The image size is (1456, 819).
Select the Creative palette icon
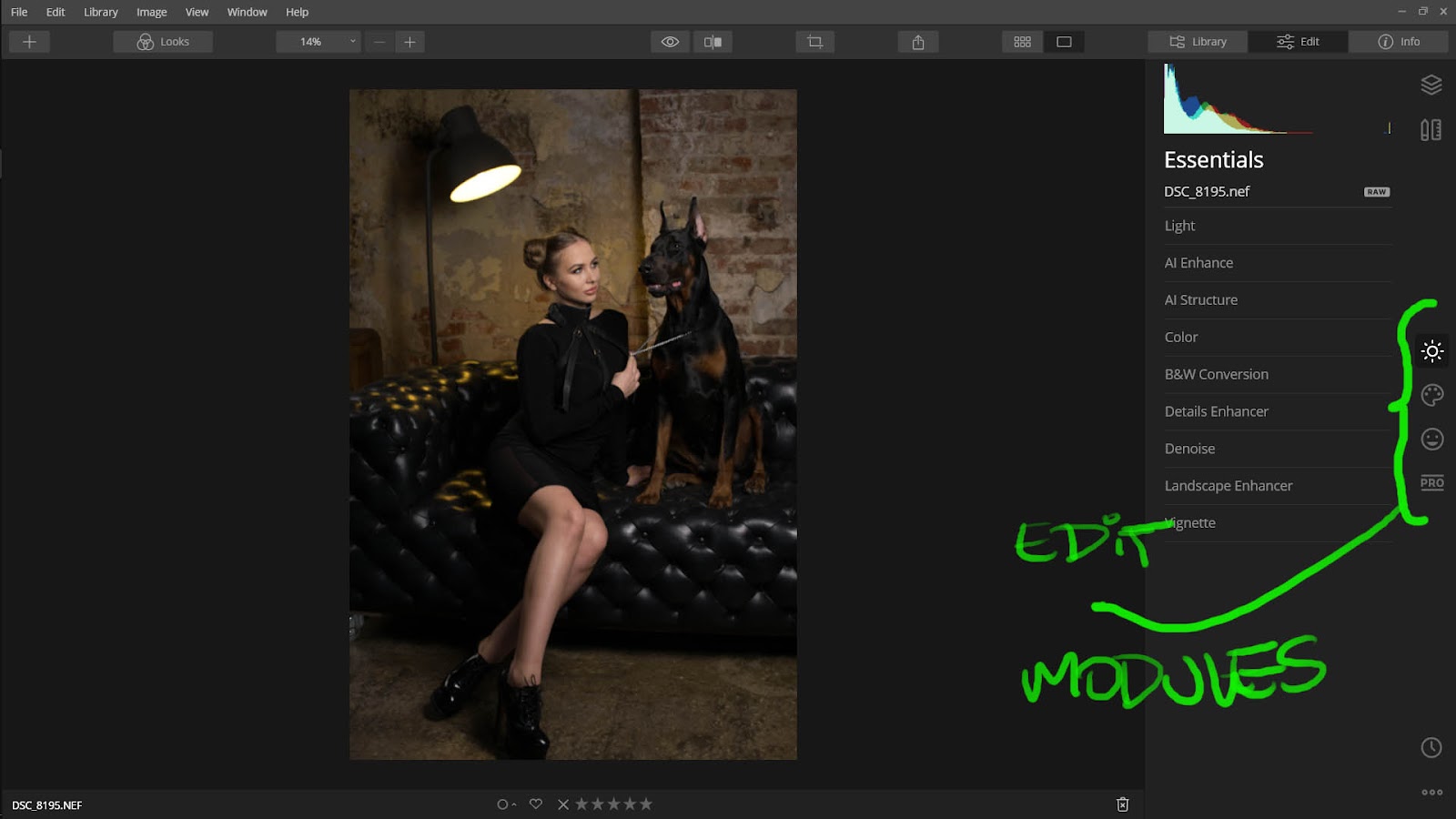1432,395
